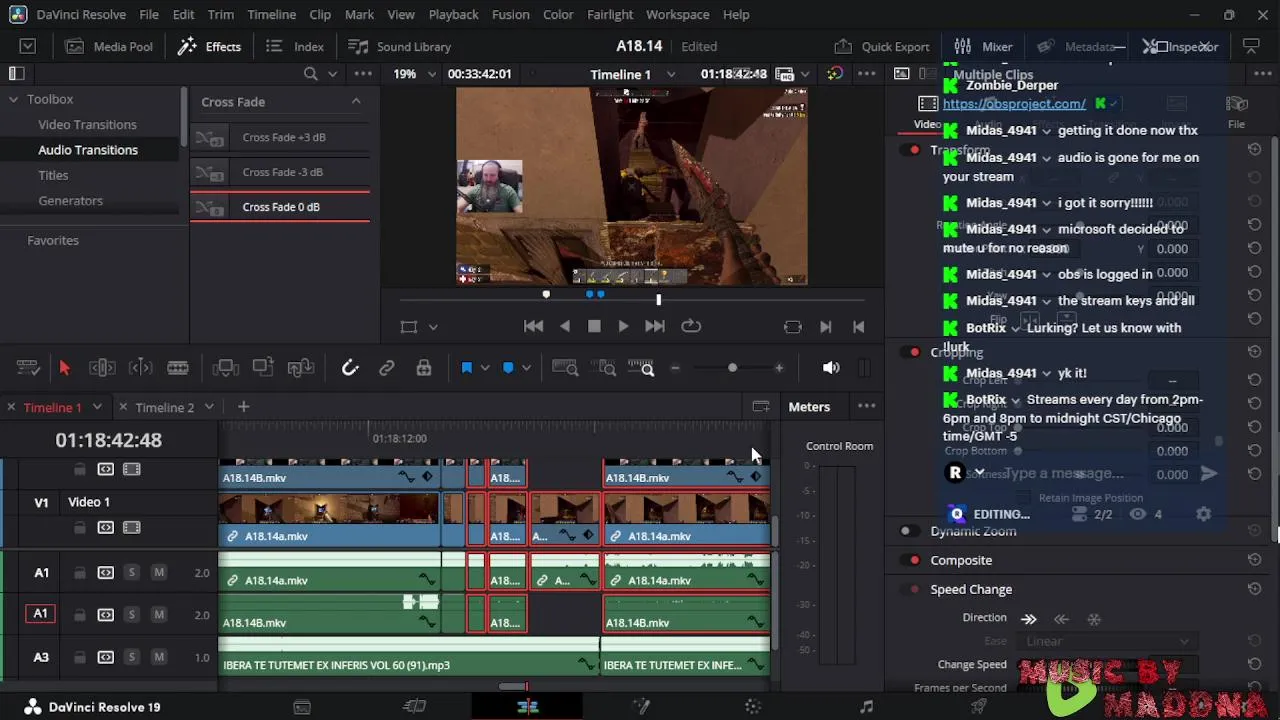Move the viewer playhead on the scrubber bar

point(658,298)
